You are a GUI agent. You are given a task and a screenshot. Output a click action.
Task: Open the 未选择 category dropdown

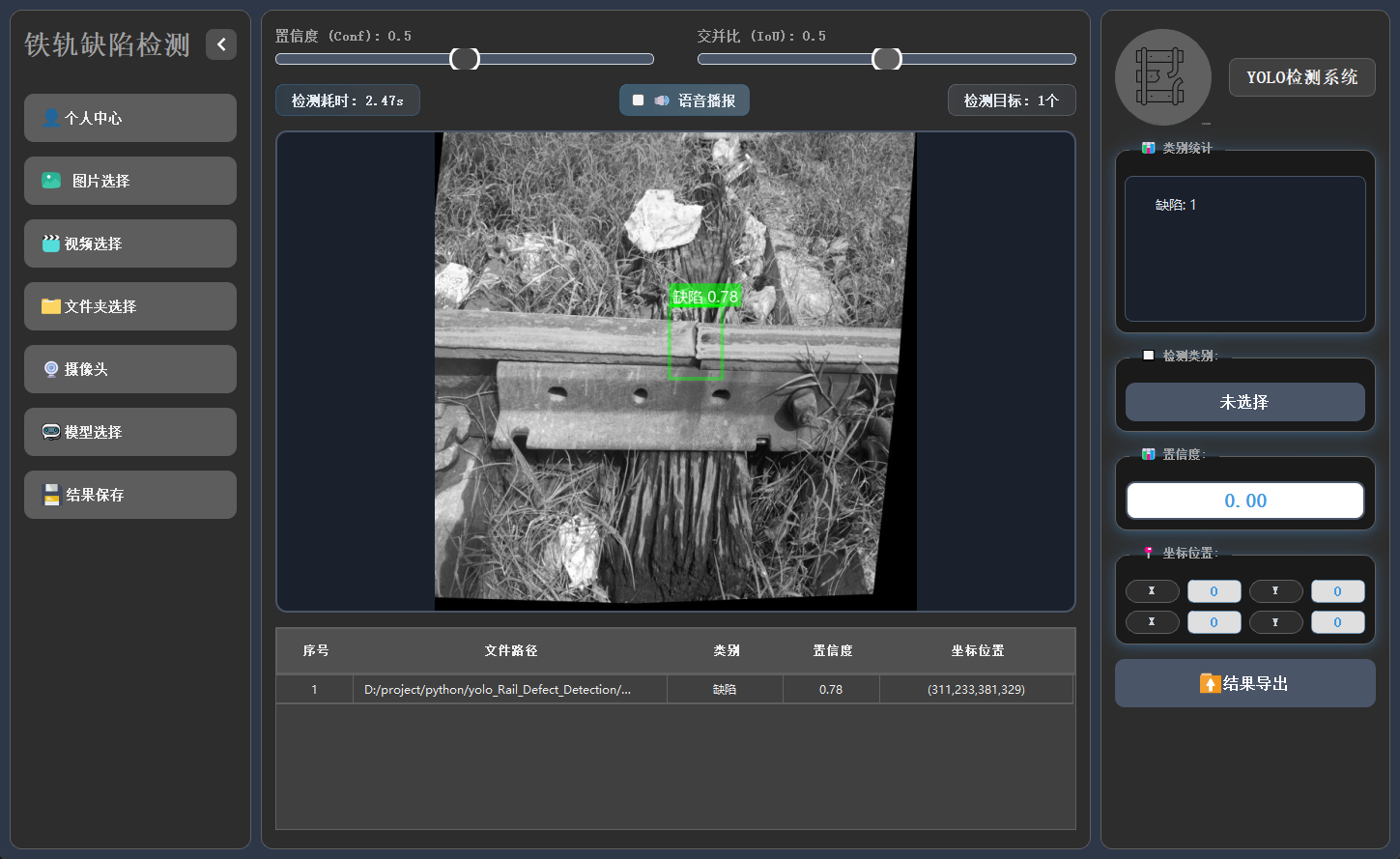[x=1245, y=402]
